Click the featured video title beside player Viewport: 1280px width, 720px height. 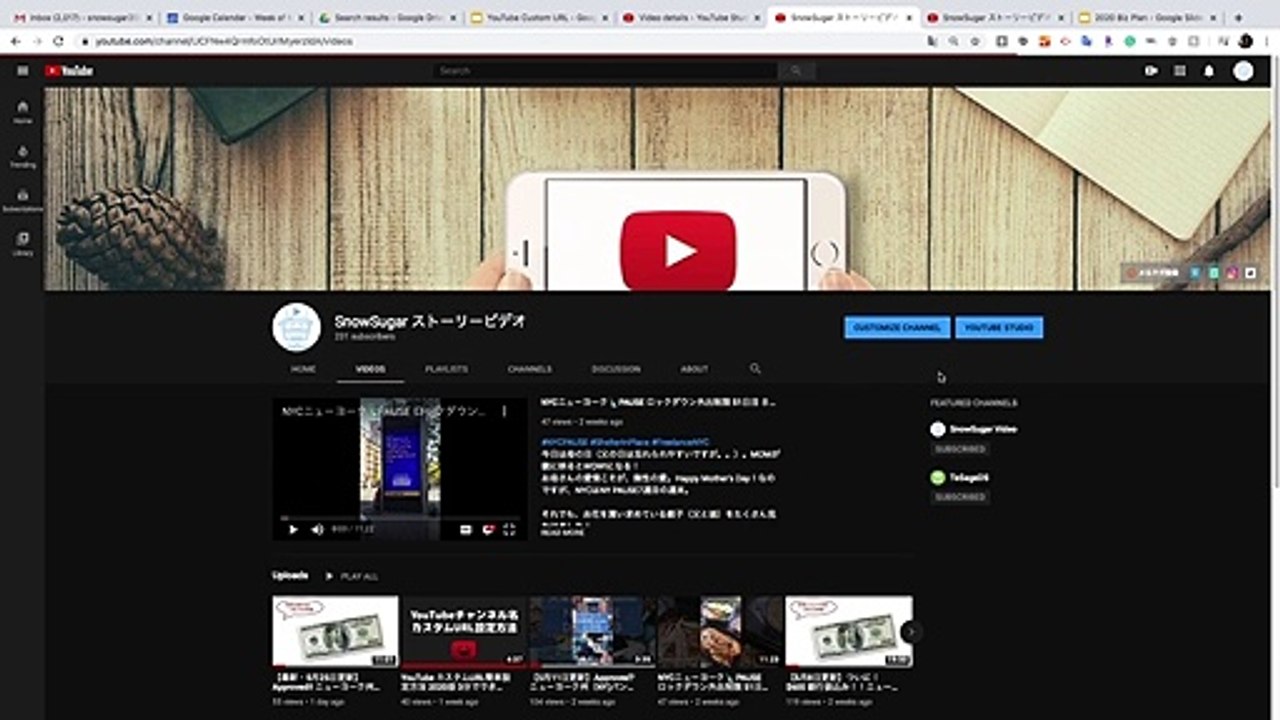658,402
